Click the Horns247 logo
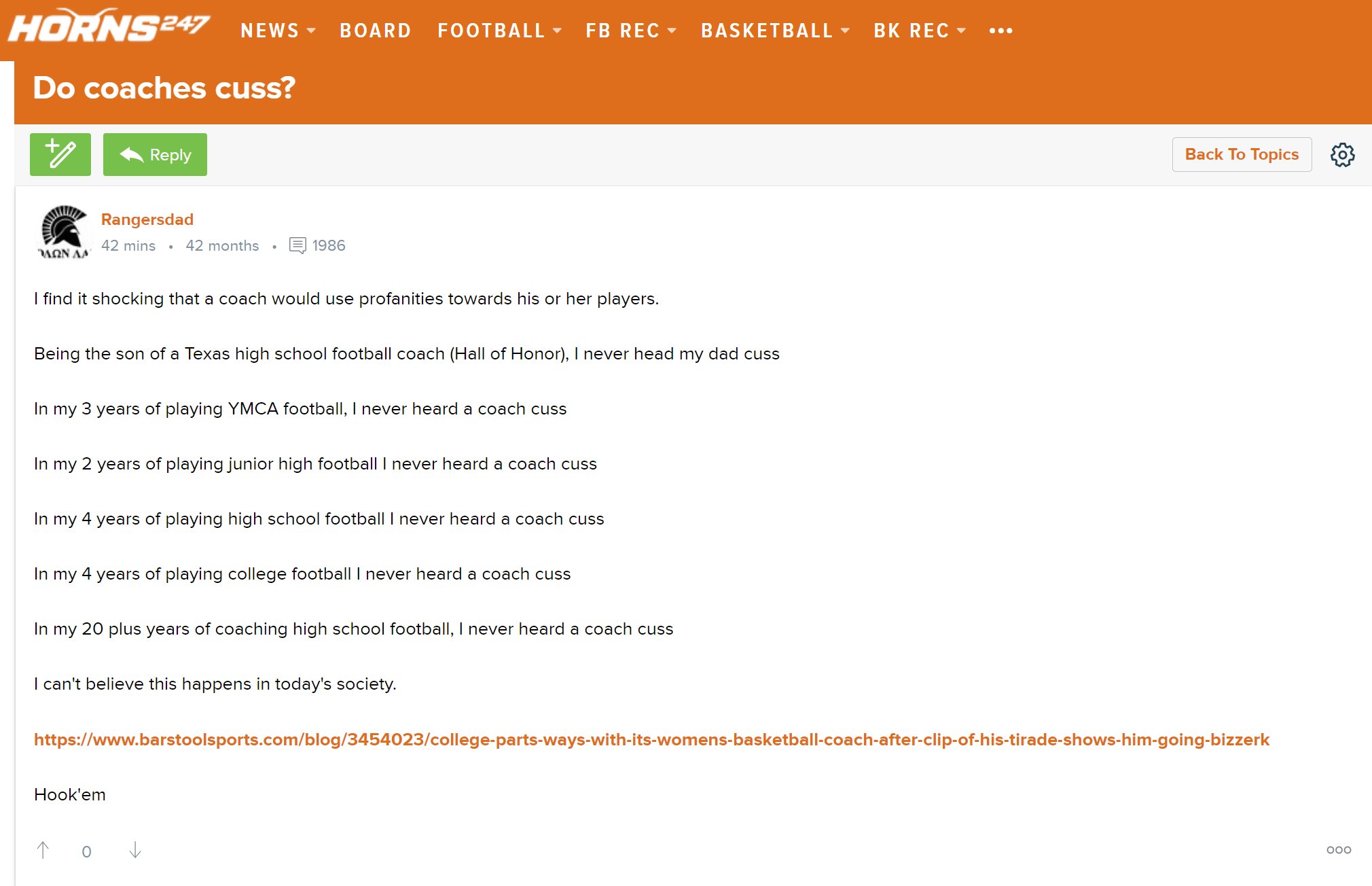 coord(109,27)
